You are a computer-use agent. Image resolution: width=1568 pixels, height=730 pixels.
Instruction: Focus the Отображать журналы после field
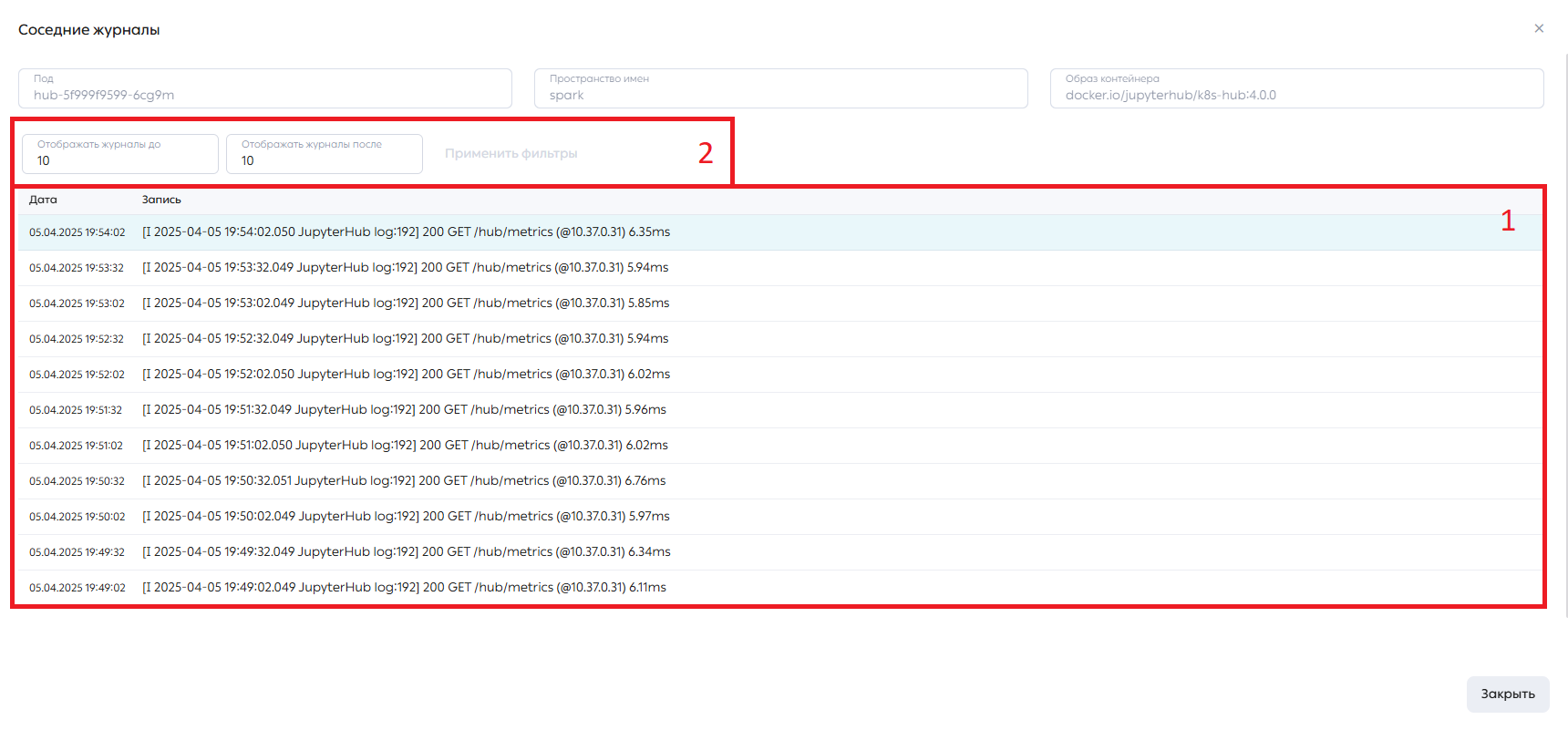tap(325, 153)
